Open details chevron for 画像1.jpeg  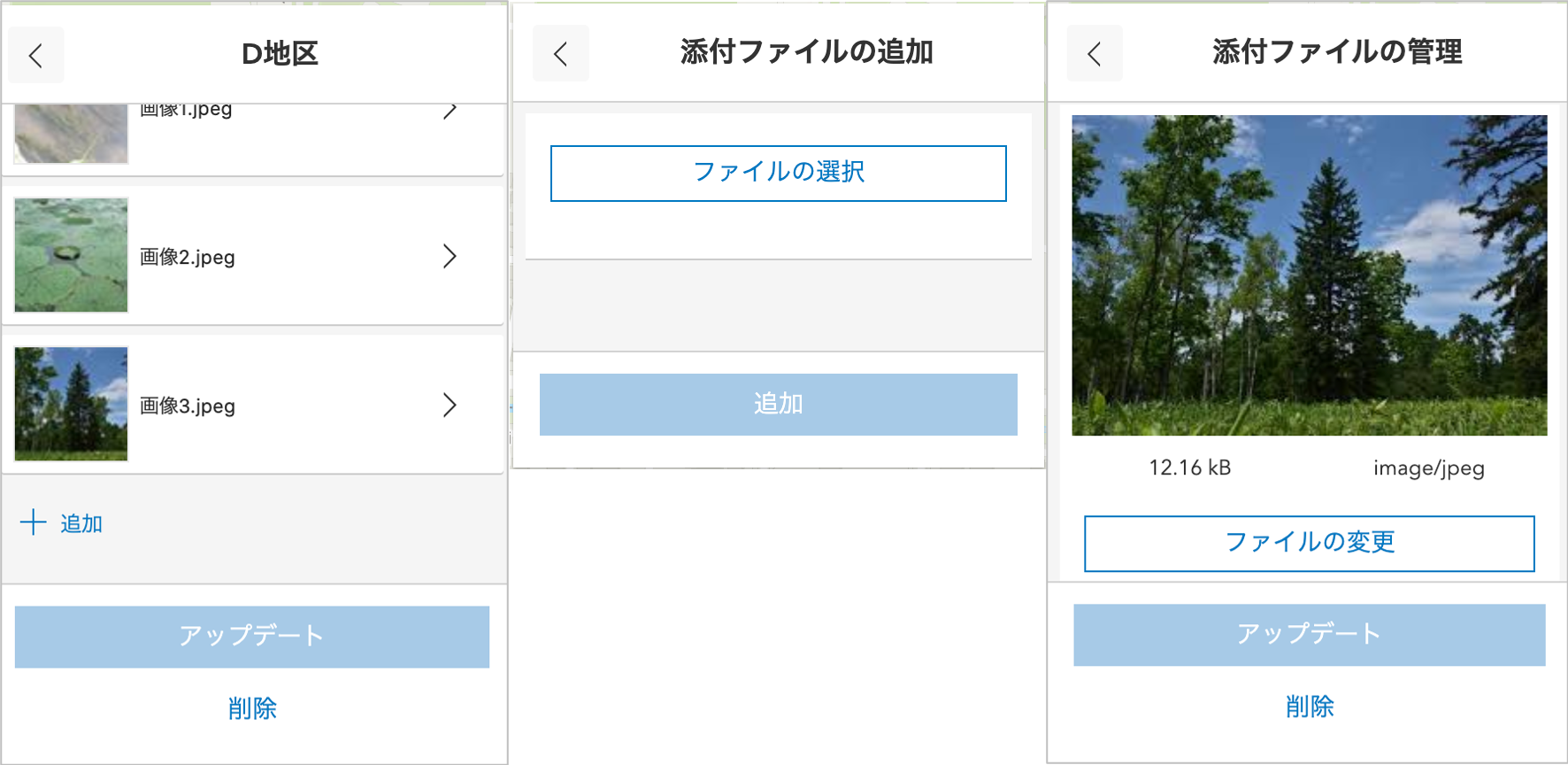pos(450,111)
